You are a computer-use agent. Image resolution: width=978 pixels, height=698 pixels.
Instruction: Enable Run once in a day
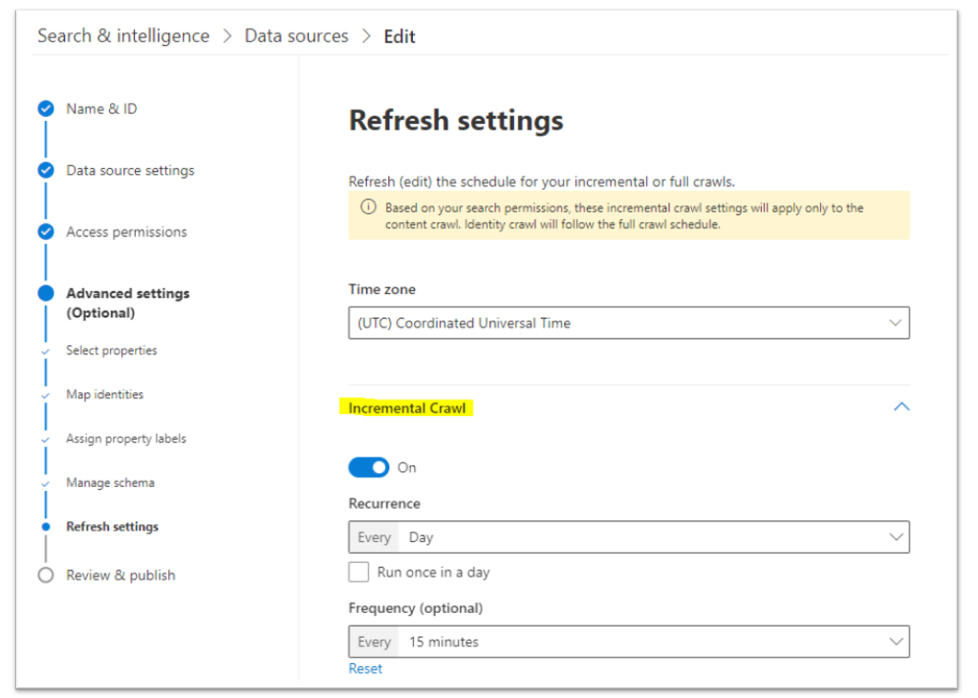(359, 572)
